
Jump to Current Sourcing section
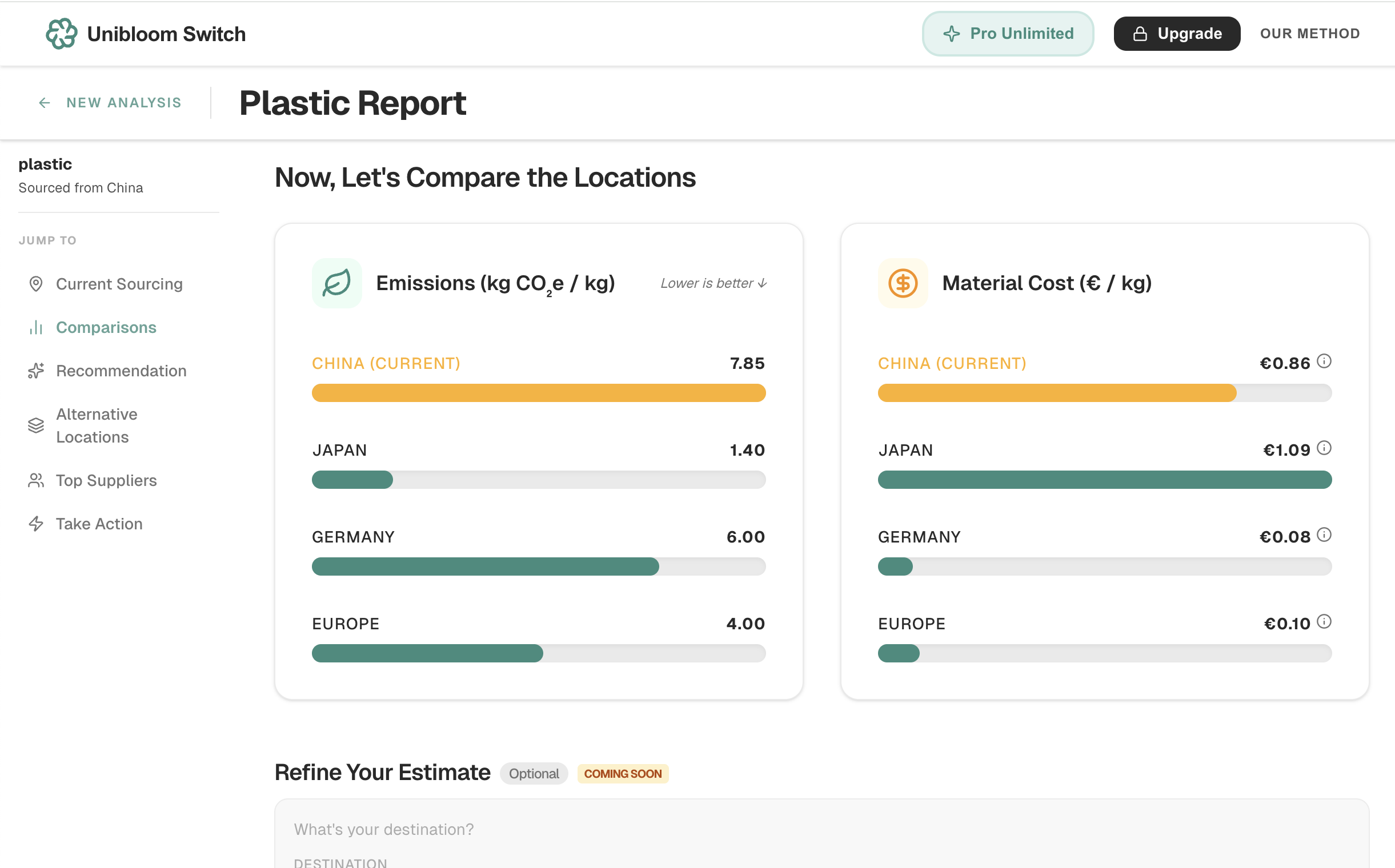[x=119, y=284]
